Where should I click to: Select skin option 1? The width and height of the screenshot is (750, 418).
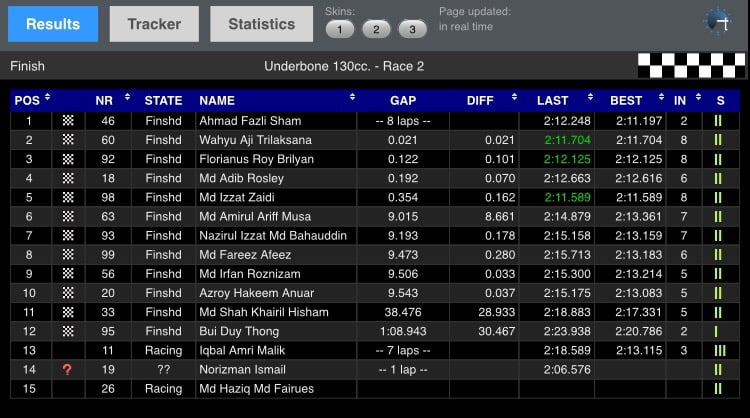(341, 29)
